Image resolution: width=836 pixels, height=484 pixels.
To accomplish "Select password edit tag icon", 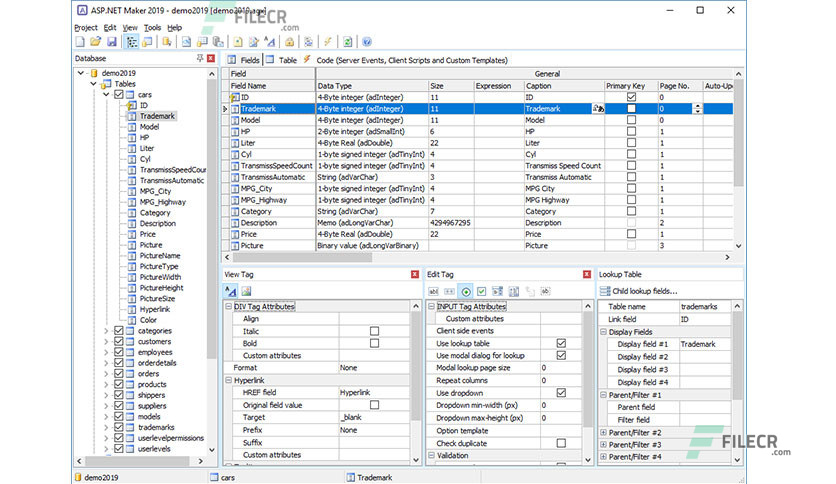I will pyautogui.click(x=449, y=291).
